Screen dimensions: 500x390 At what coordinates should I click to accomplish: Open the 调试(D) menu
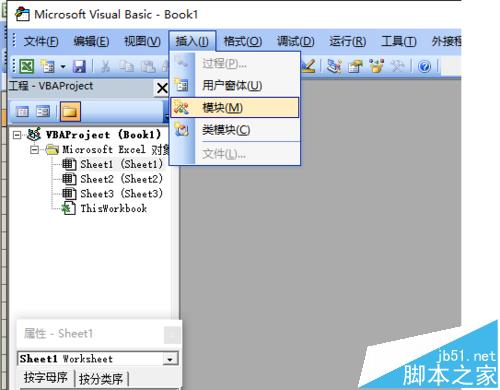(296, 41)
